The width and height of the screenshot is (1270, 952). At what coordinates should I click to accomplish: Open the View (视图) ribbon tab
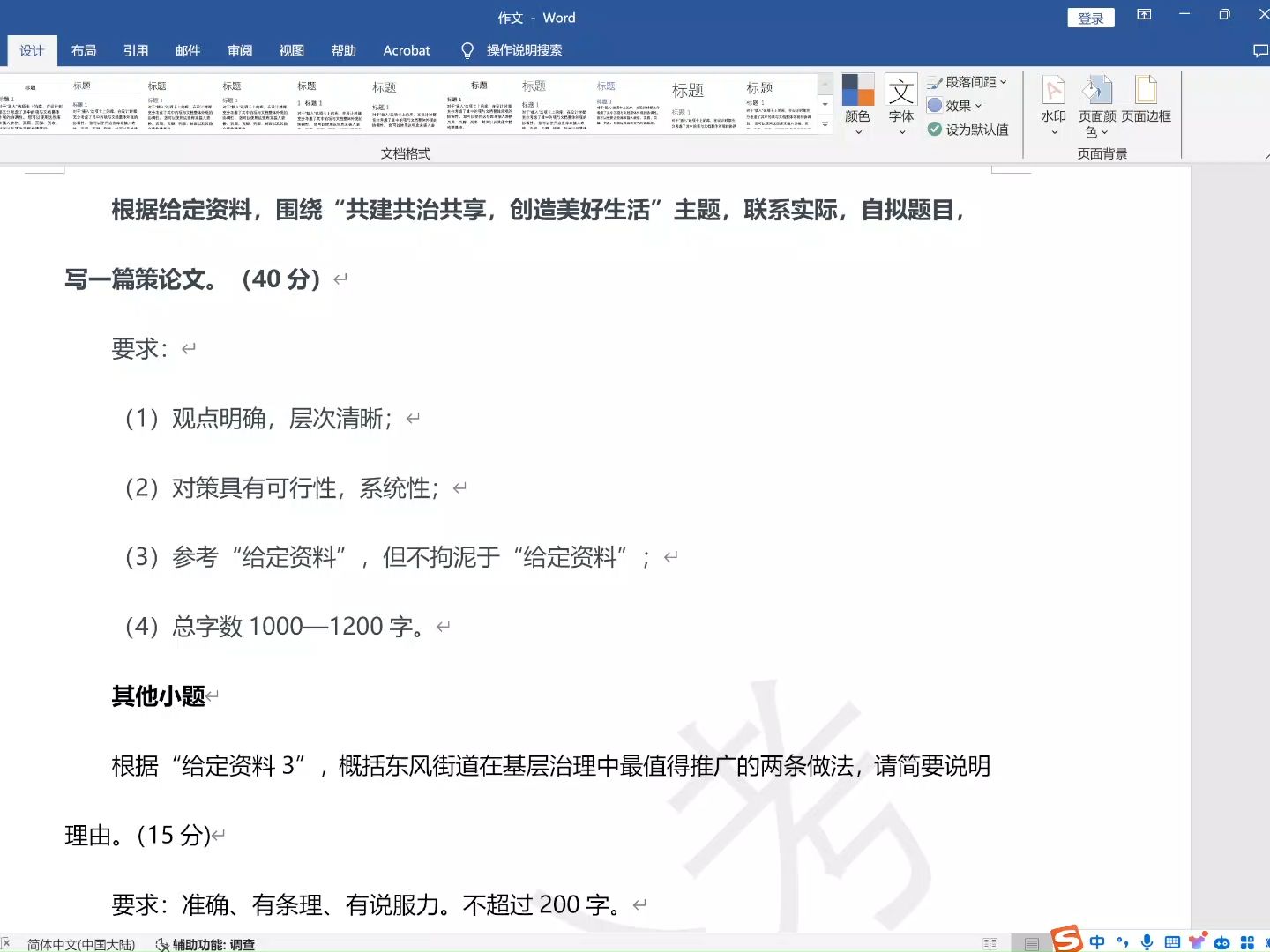pos(292,50)
